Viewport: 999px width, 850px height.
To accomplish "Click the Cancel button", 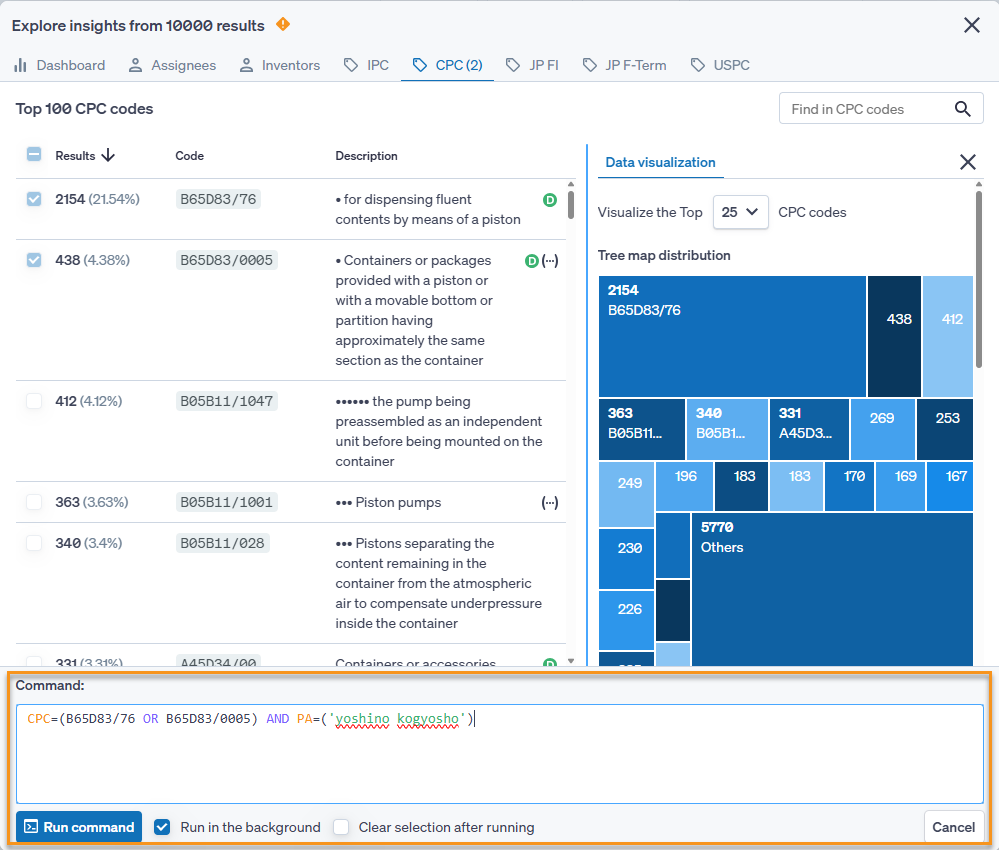I will click(953, 827).
